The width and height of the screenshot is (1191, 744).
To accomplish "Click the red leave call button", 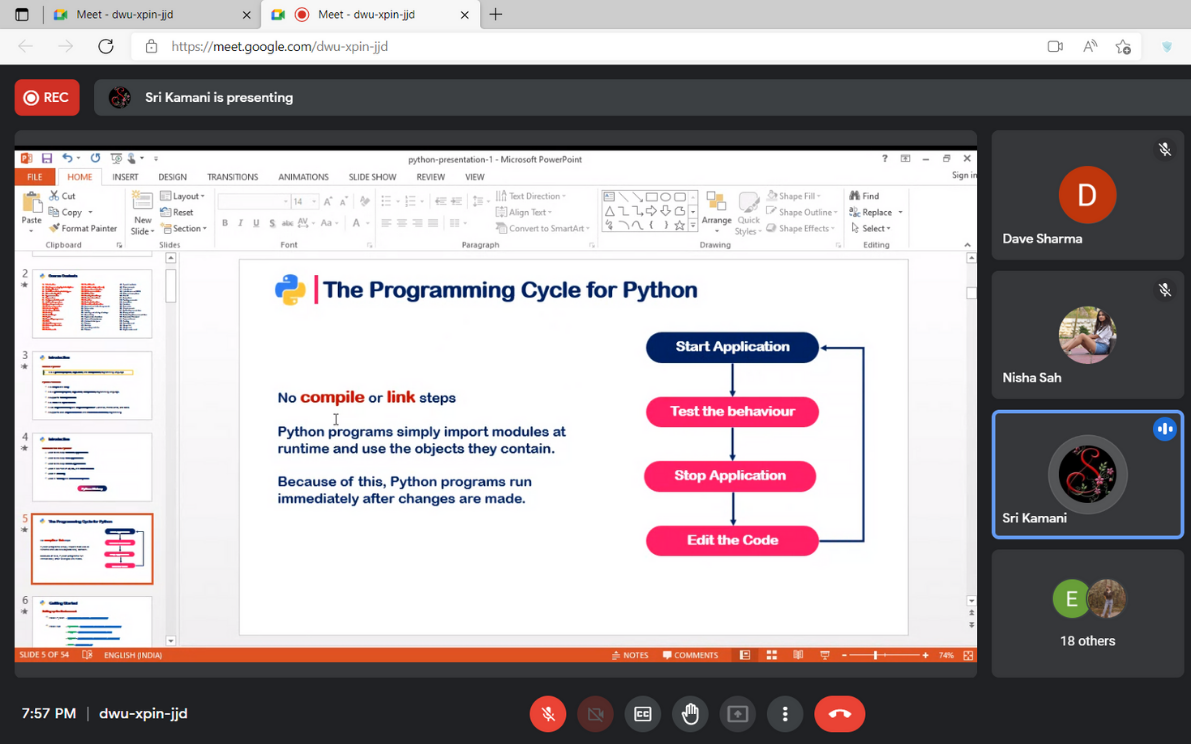I will 839,714.
